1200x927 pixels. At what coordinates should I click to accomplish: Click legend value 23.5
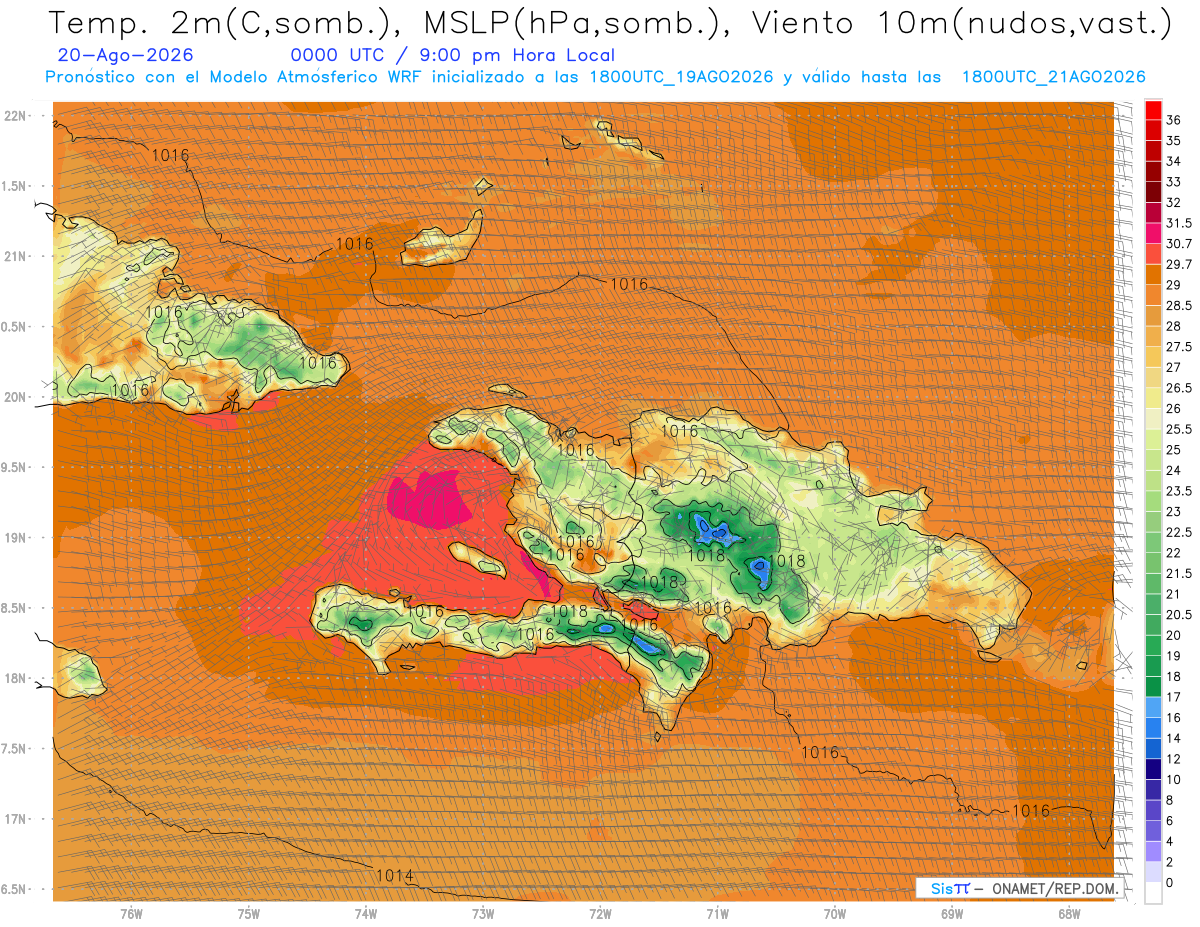pyautogui.click(x=1179, y=491)
